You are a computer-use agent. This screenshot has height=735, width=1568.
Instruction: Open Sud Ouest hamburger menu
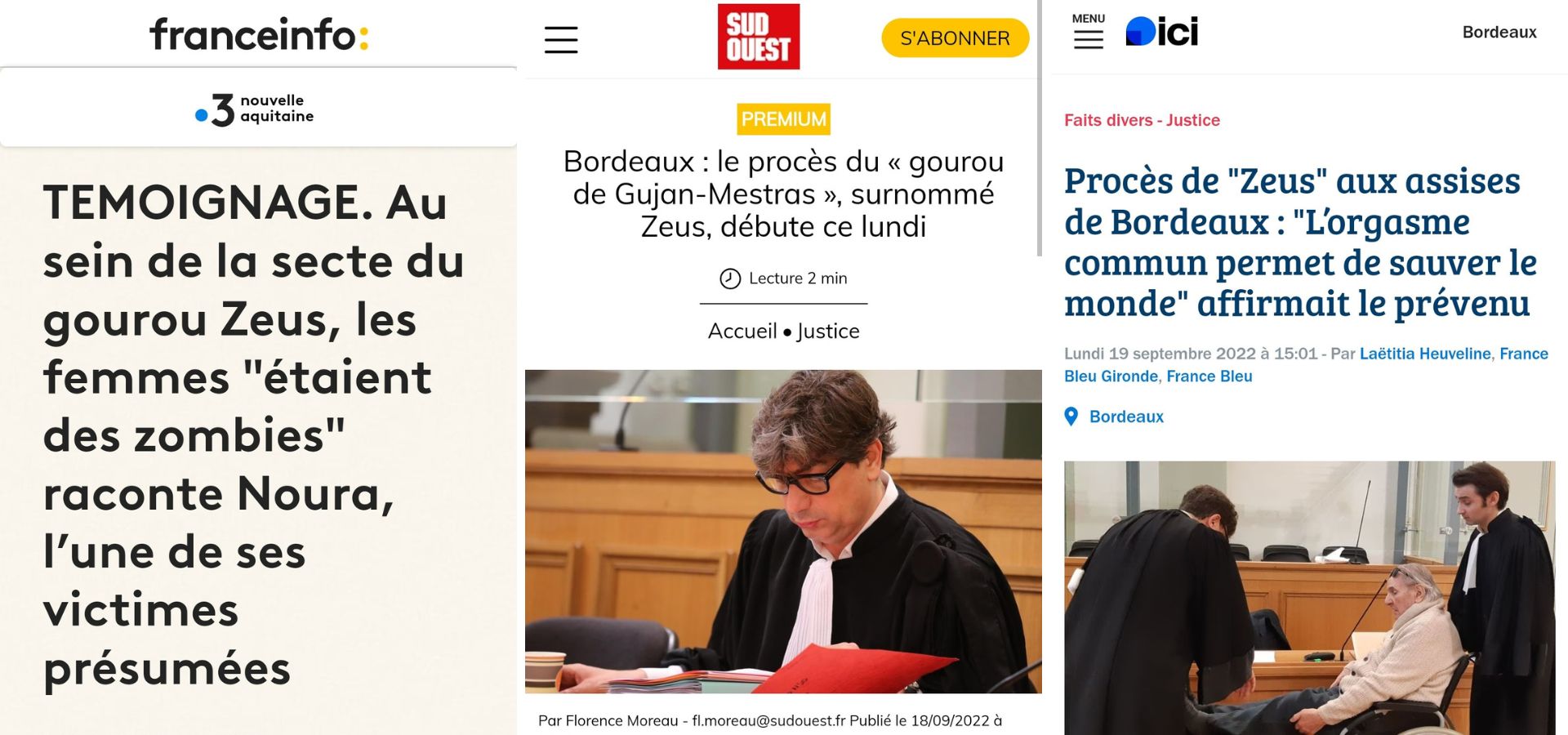pyautogui.click(x=561, y=39)
